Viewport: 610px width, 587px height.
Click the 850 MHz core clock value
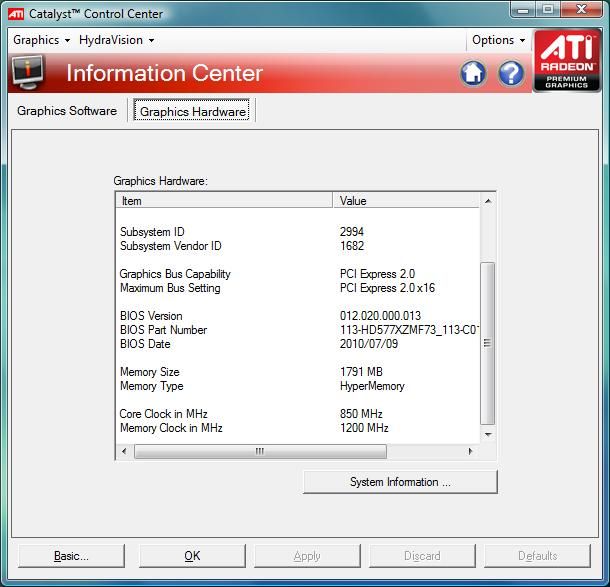tap(361, 414)
